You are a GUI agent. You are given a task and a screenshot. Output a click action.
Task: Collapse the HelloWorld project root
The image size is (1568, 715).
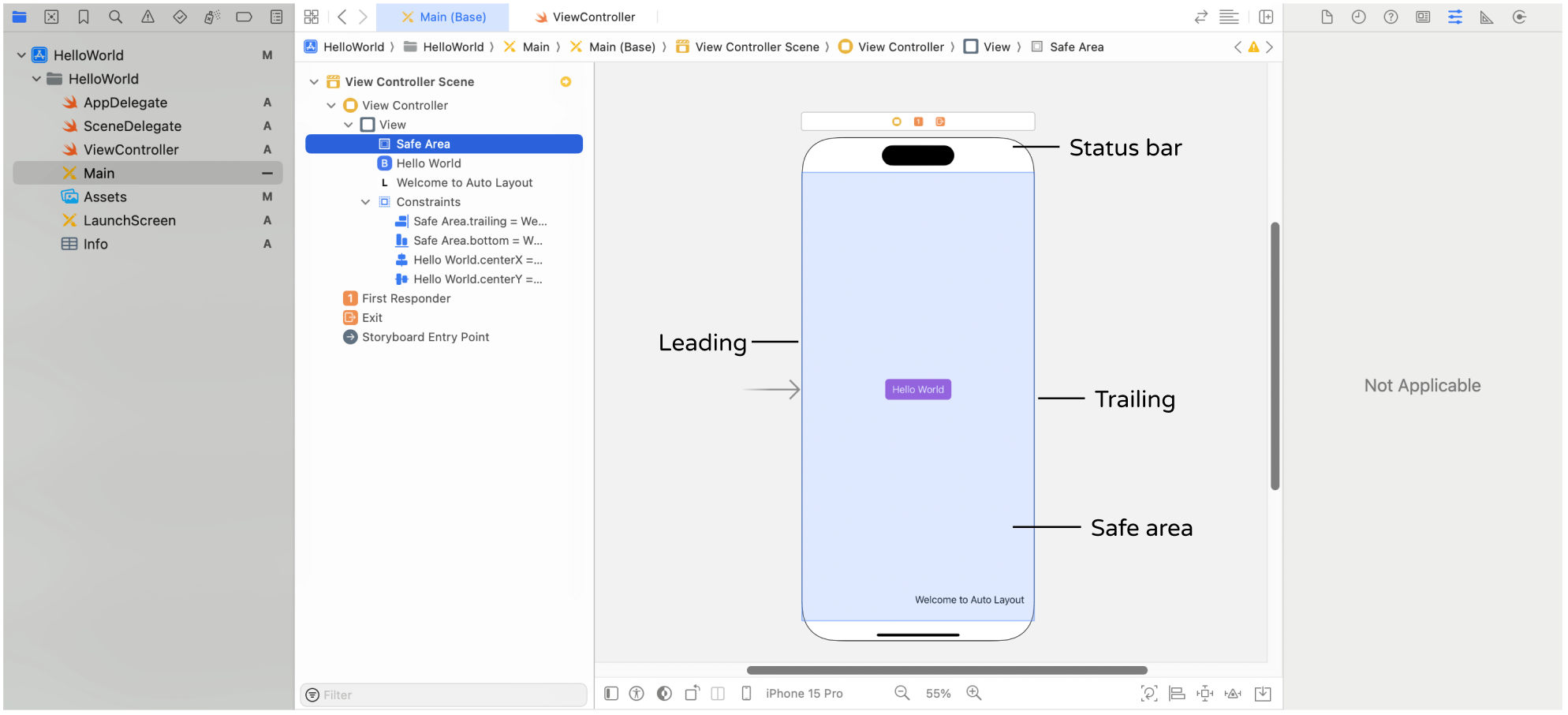(x=21, y=55)
